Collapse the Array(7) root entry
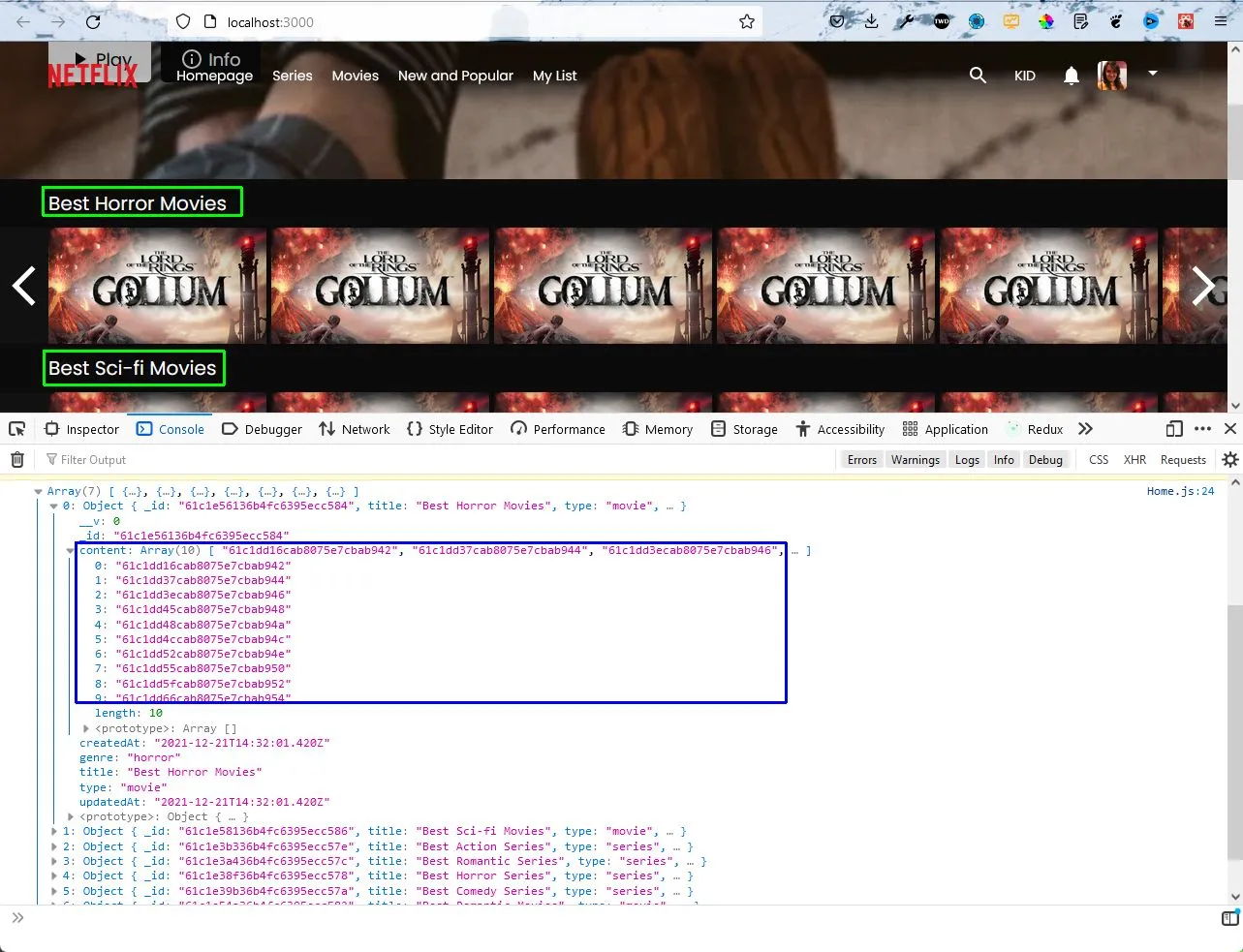This screenshot has width=1243, height=952. tap(39, 491)
